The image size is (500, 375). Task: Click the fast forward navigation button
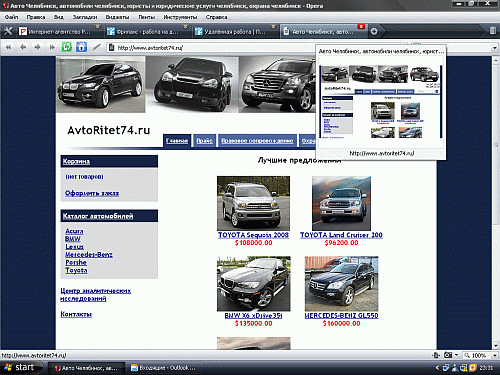pos(52,47)
